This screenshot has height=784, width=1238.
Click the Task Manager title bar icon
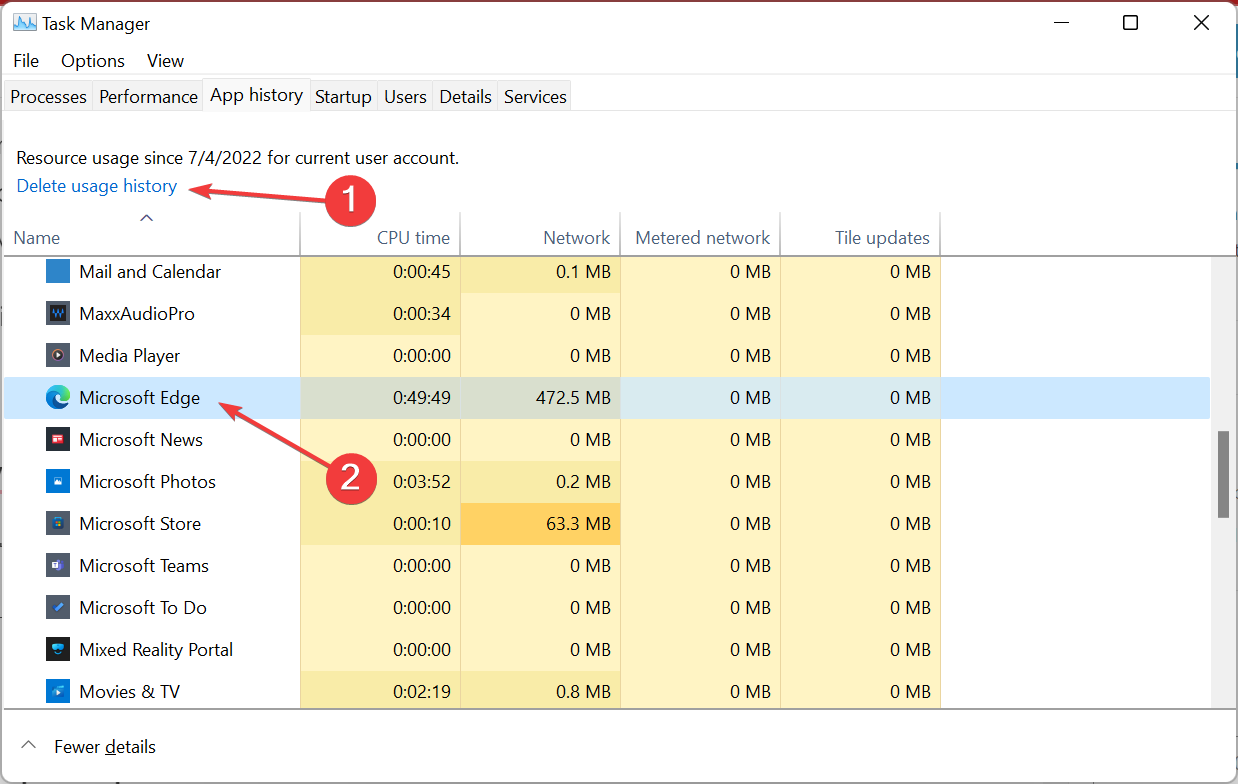point(25,23)
